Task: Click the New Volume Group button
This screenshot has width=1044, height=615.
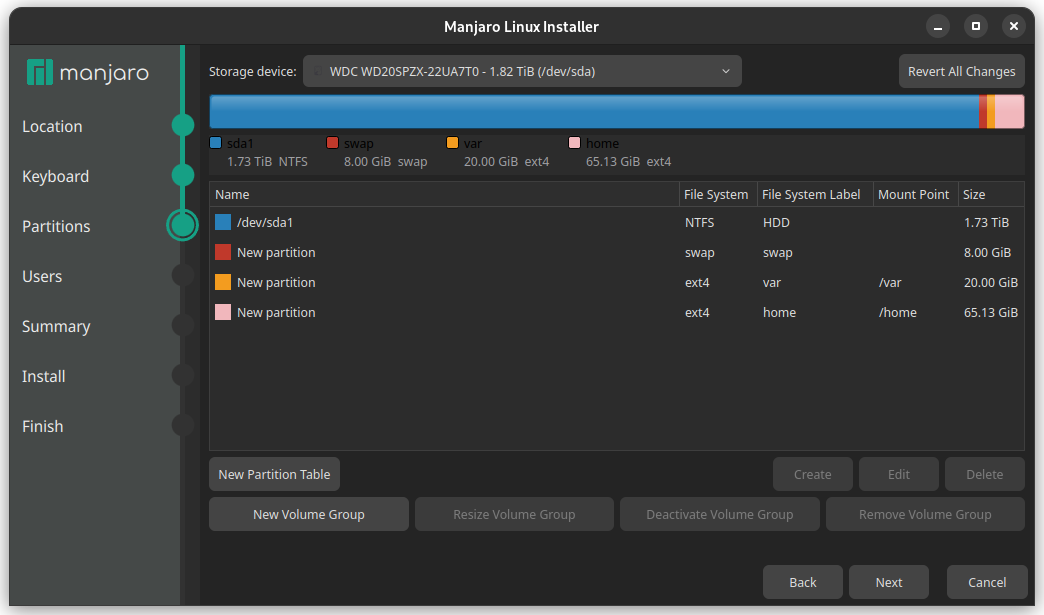Action: coord(309,514)
